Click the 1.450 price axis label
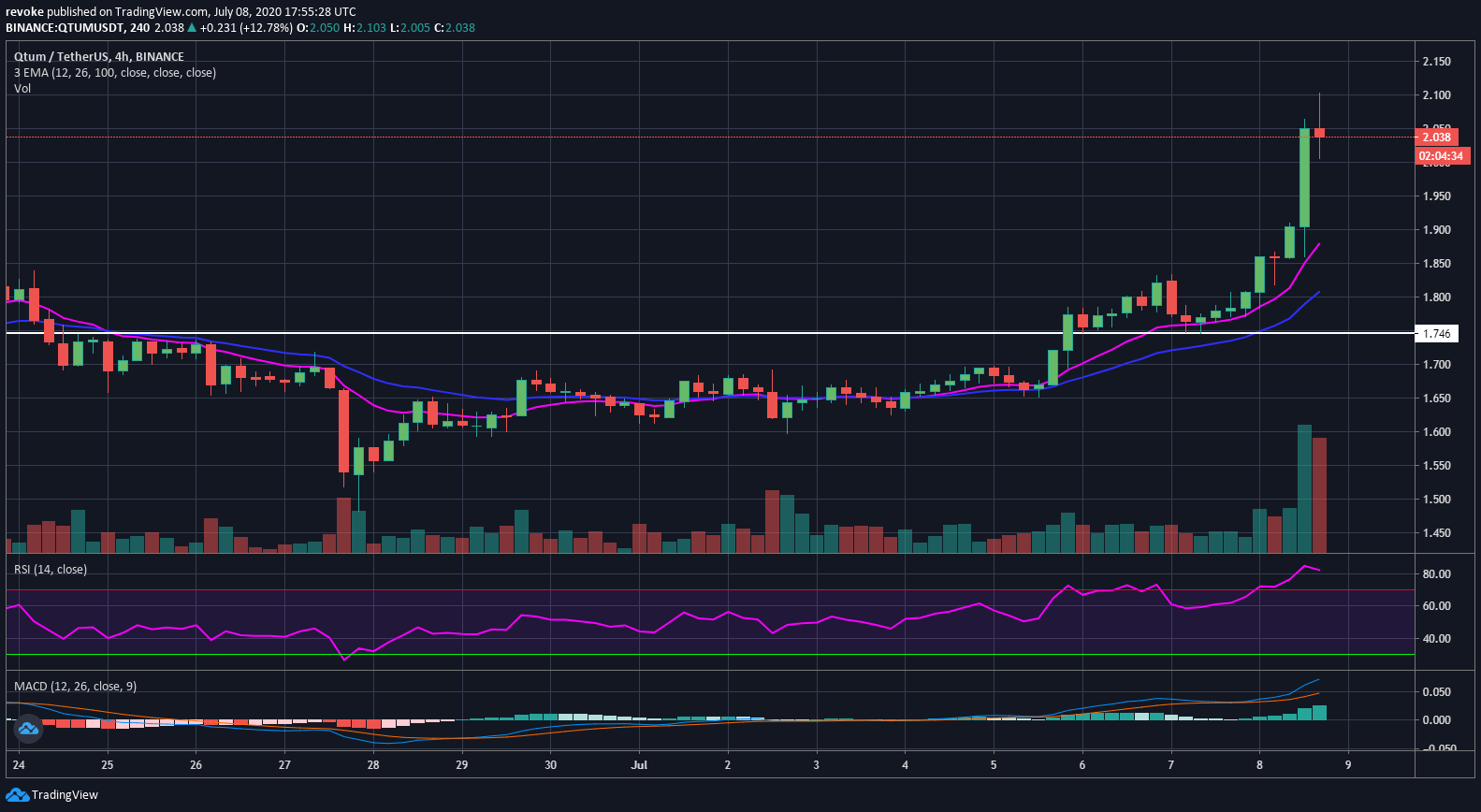The image size is (1481, 812). [x=1436, y=533]
